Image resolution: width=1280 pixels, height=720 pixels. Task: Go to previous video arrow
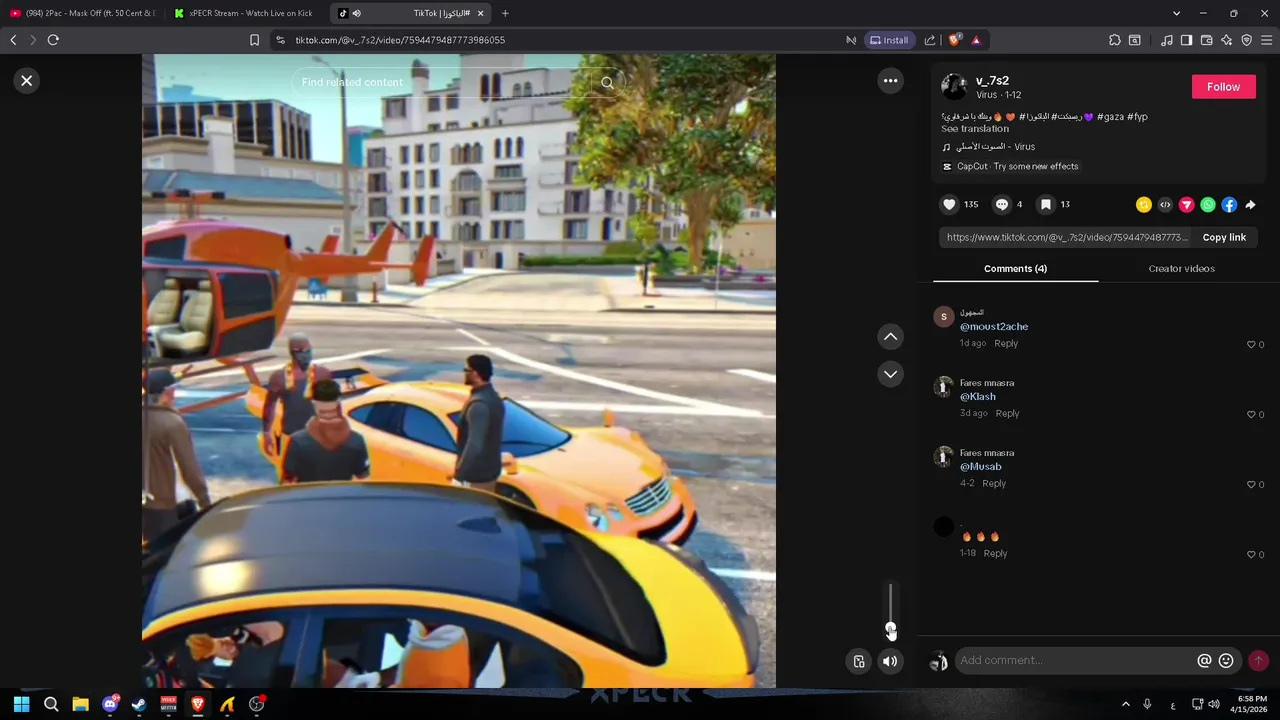(890, 337)
